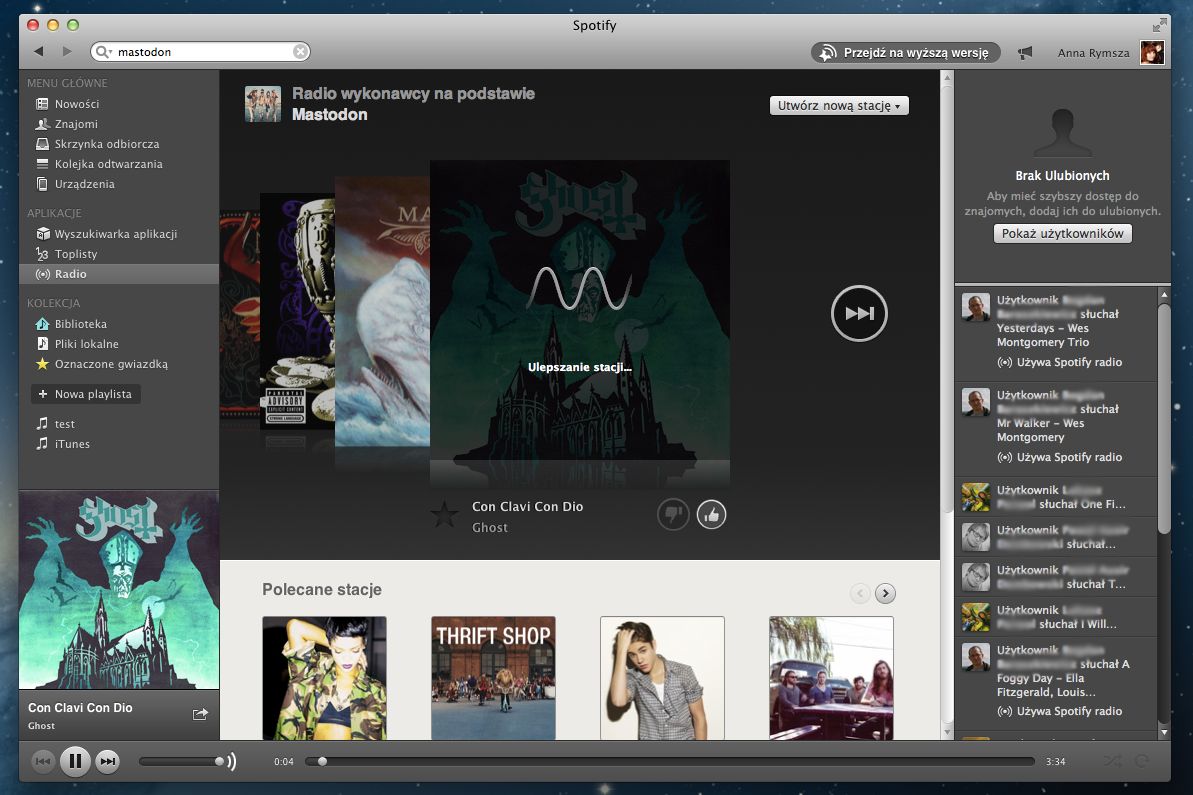Click the main content vertical scrollbar

947,297
